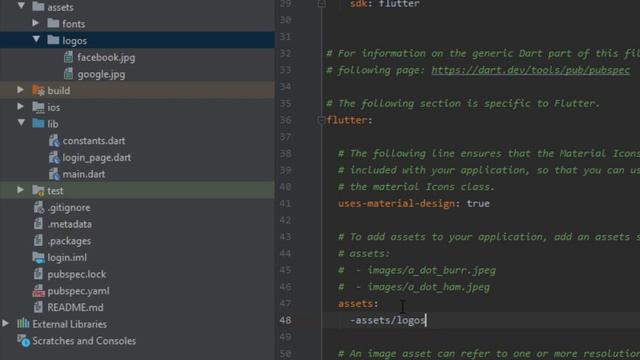Click line number 48 in gutter
This screenshot has width=640, height=360.
[x=286, y=320]
